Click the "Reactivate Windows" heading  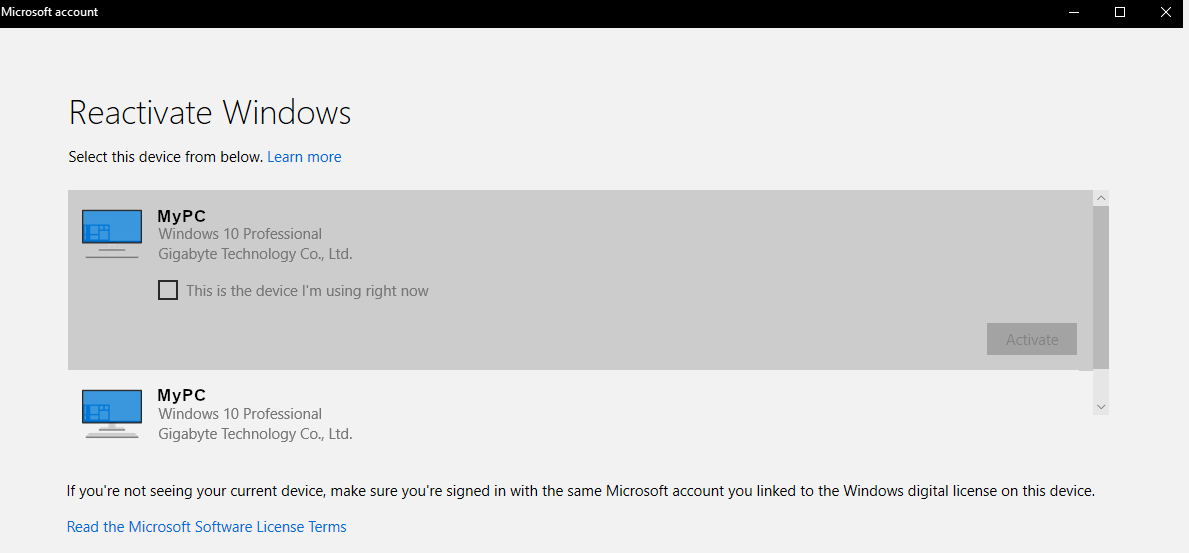point(209,112)
